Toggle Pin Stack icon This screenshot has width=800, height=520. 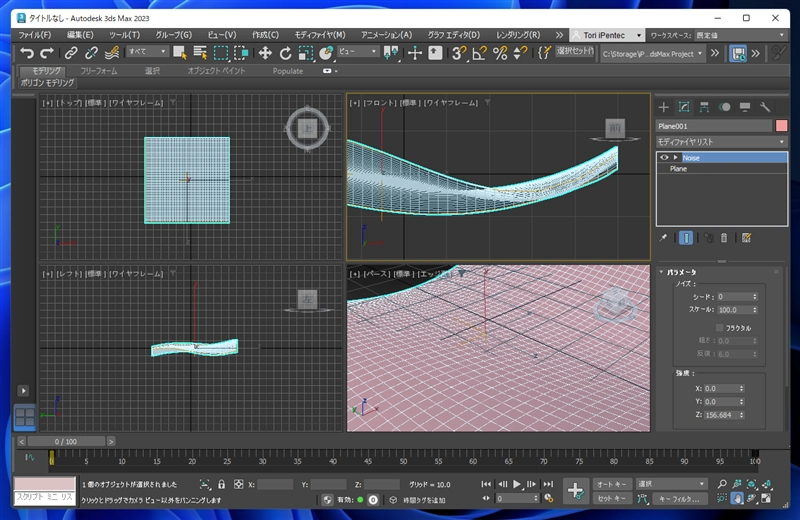tap(663, 238)
